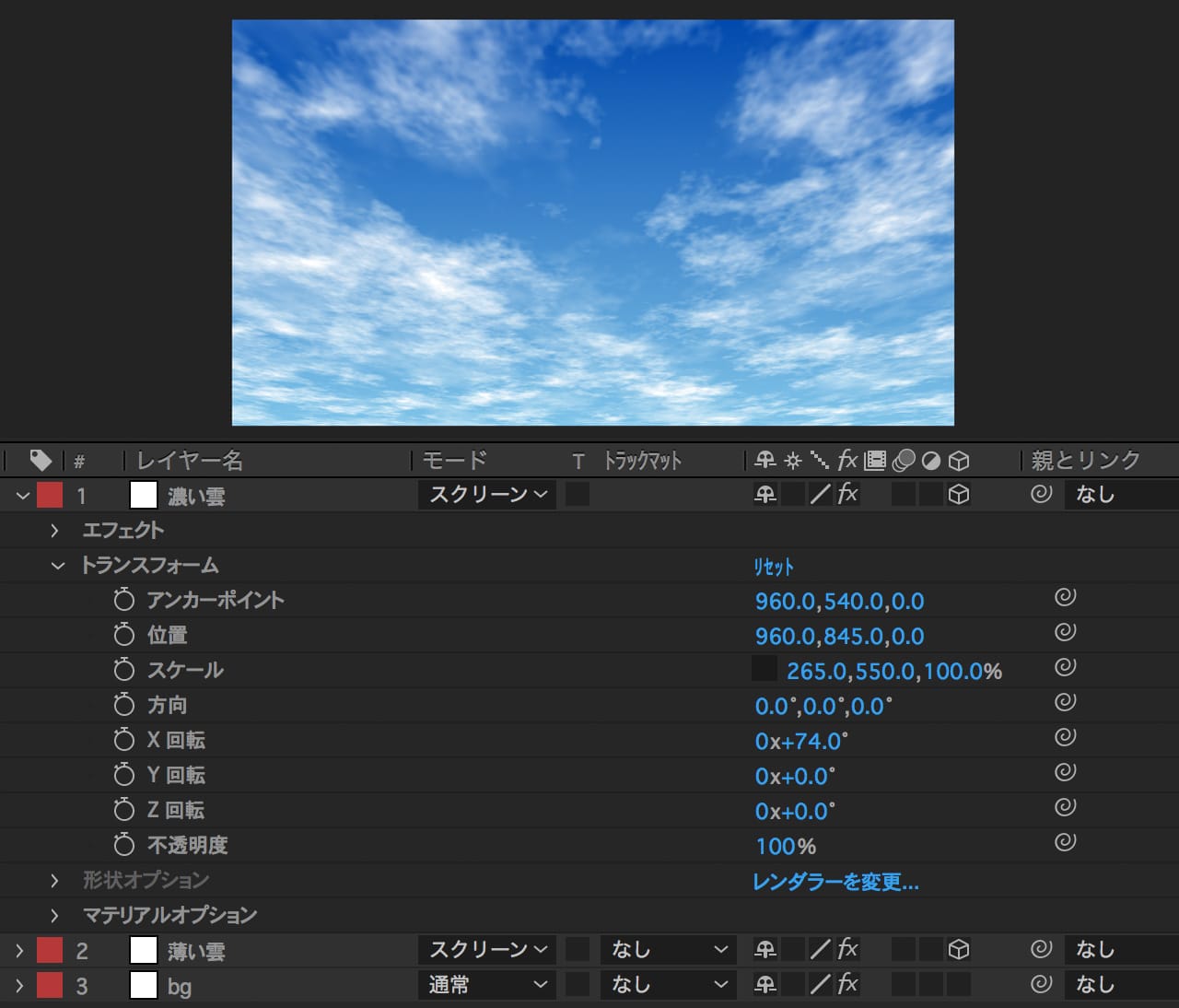The height and width of the screenshot is (1008, 1179).
Task: Expand the エフェクト group
Action: [54, 531]
